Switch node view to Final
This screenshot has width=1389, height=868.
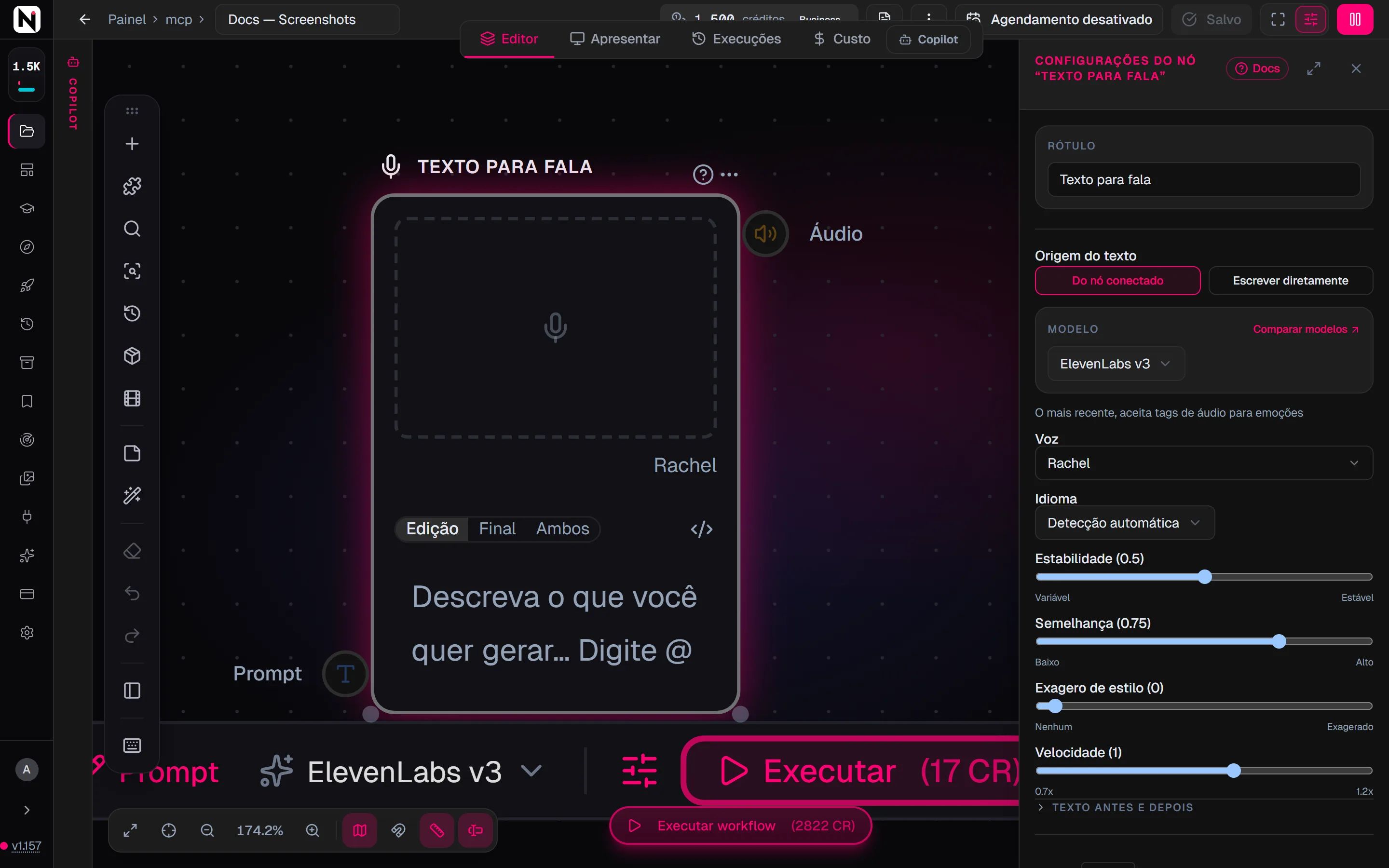pyautogui.click(x=497, y=529)
